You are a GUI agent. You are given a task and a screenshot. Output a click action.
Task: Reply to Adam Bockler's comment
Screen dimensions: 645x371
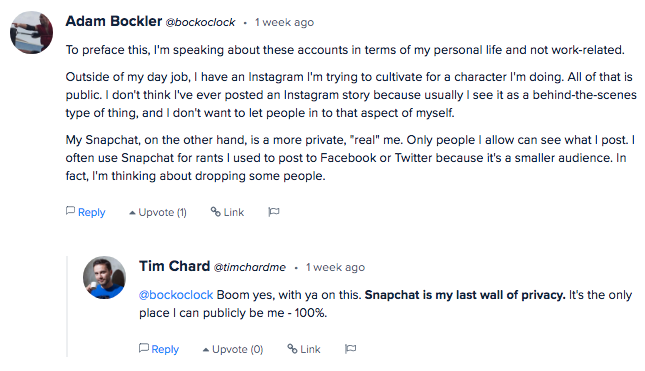(x=86, y=212)
